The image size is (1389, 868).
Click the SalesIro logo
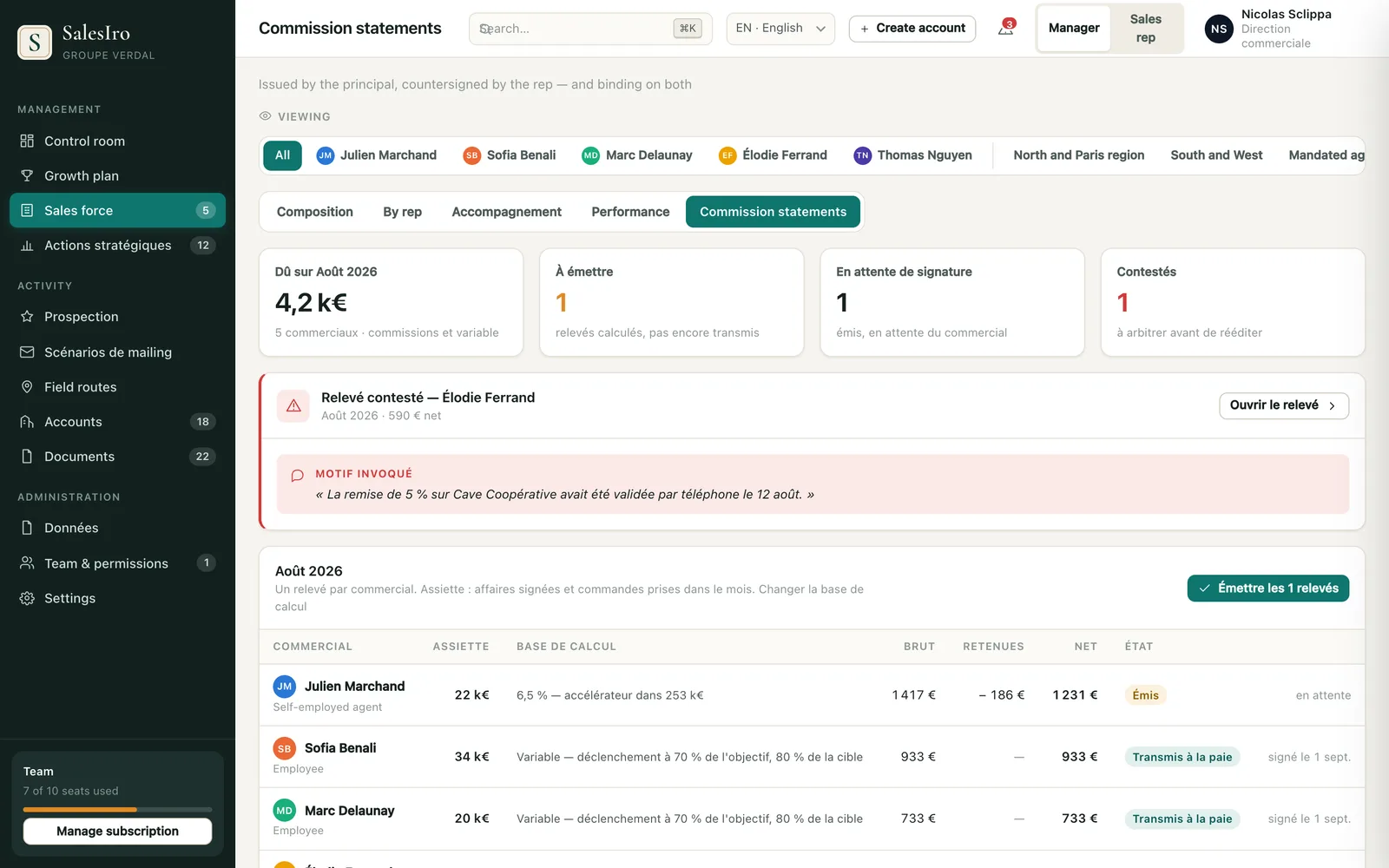35,42
